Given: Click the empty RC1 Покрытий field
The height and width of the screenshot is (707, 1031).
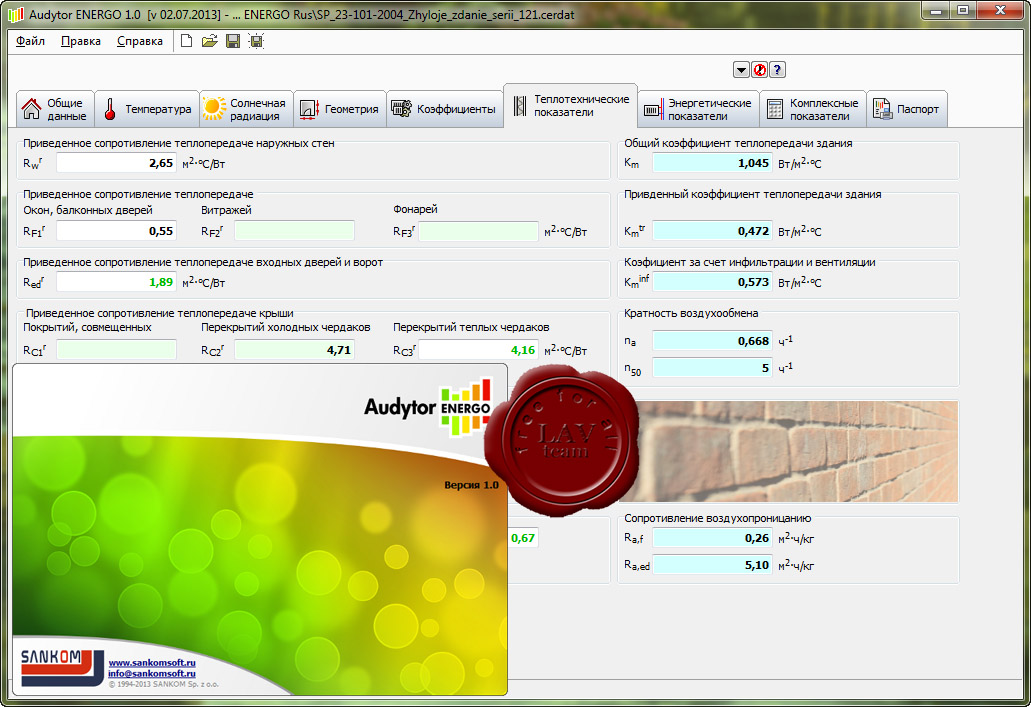Looking at the screenshot, I should pyautogui.click(x=116, y=350).
